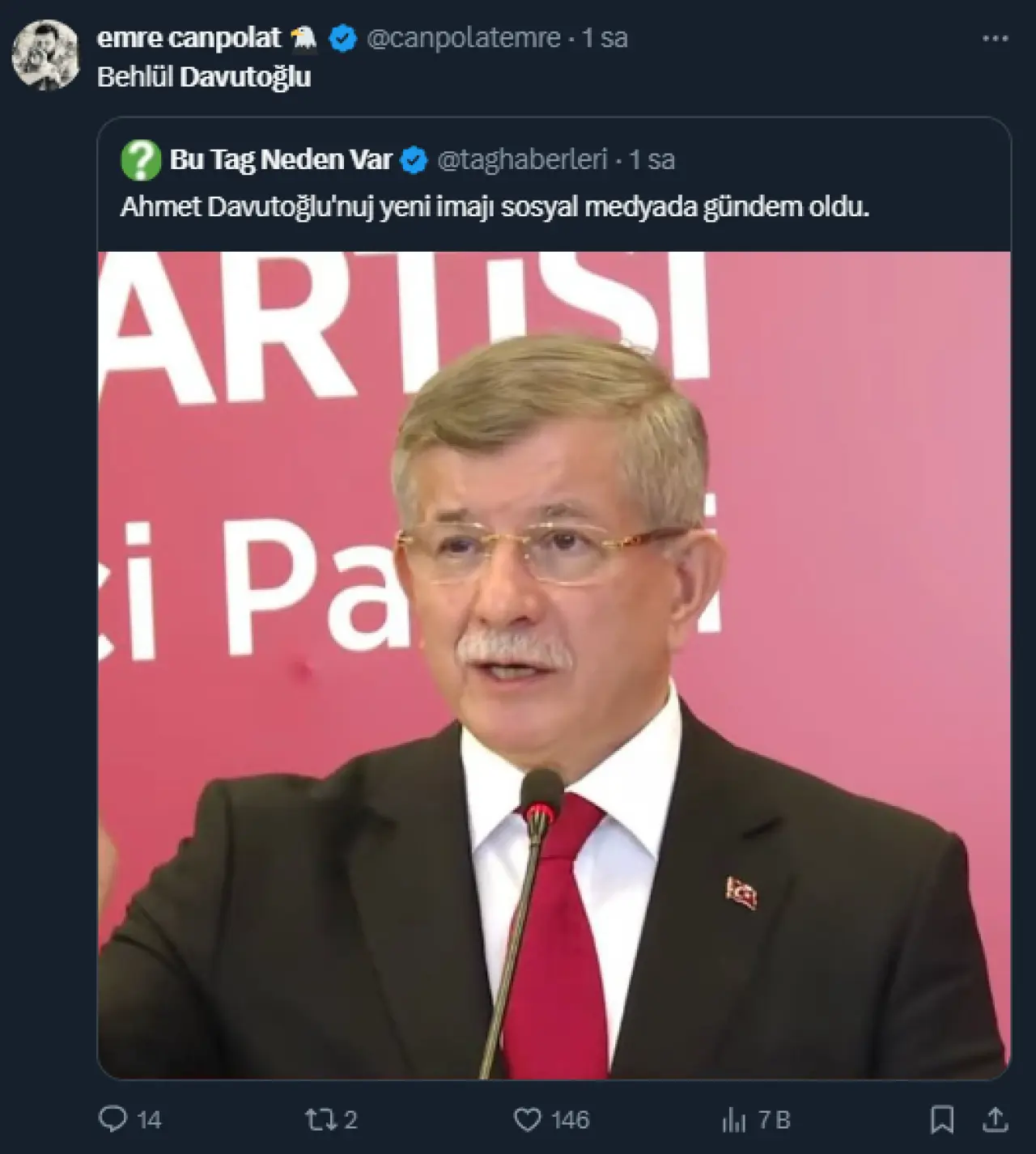Click the share upload icon

(x=995, y=1119)
